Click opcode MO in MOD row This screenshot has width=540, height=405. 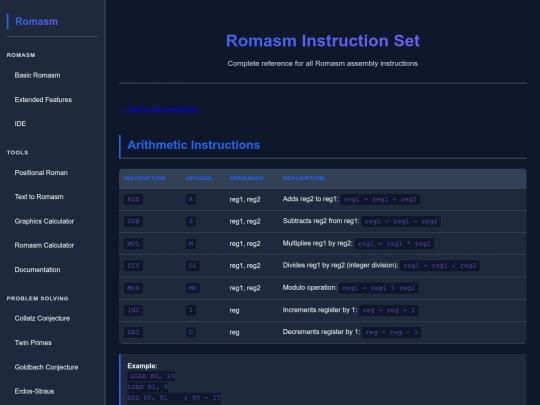[x=193, y=288]
